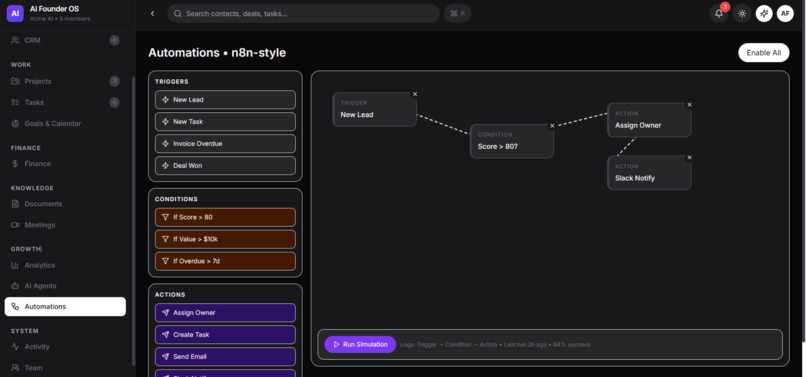Click the Tasks count badge

[x=114, y=102]
